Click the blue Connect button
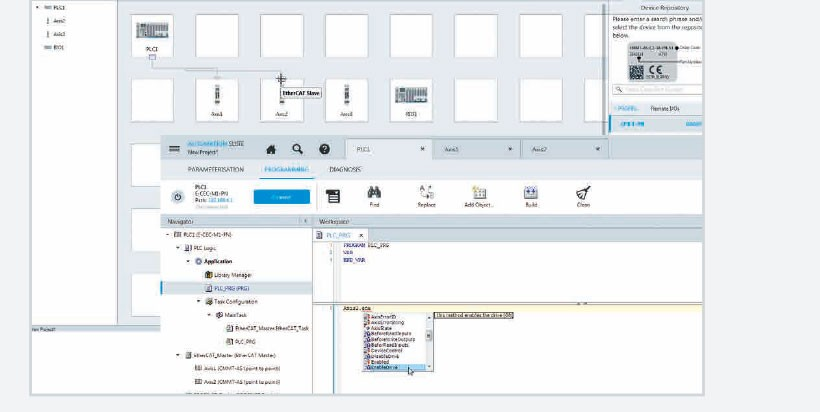Screen dimensions: 820x412 point(282,197)
